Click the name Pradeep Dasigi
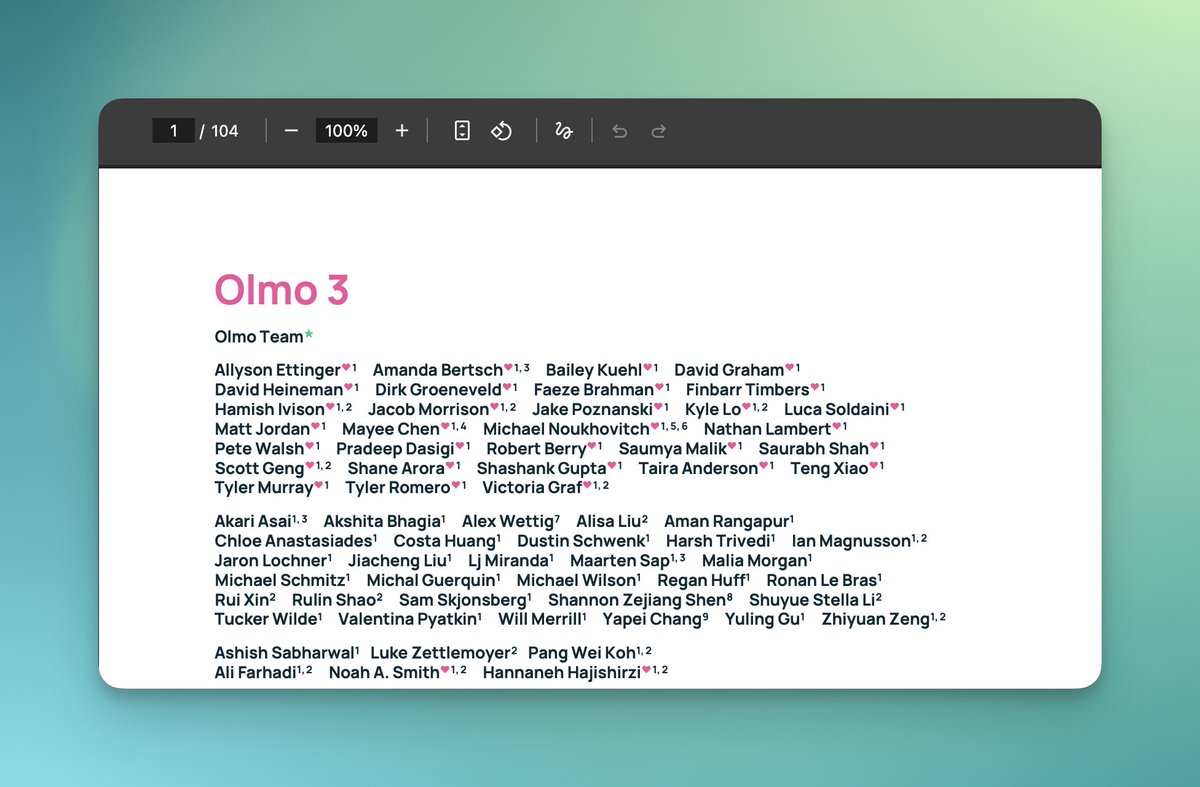1200x787 pixels. [x=395, y=449]
